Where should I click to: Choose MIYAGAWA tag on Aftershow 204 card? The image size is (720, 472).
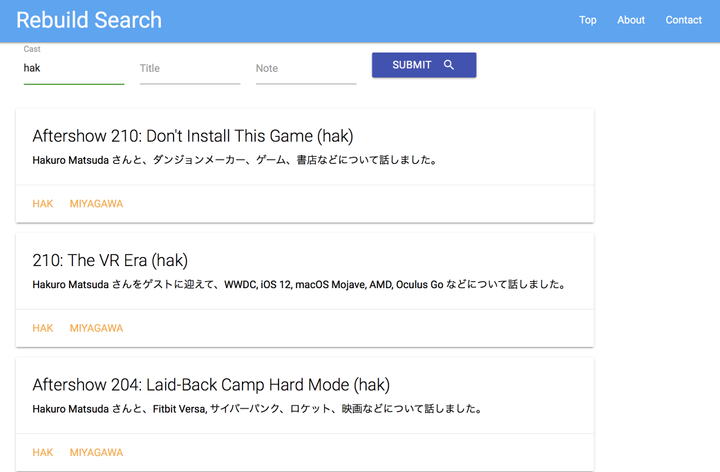click(96, 452)
